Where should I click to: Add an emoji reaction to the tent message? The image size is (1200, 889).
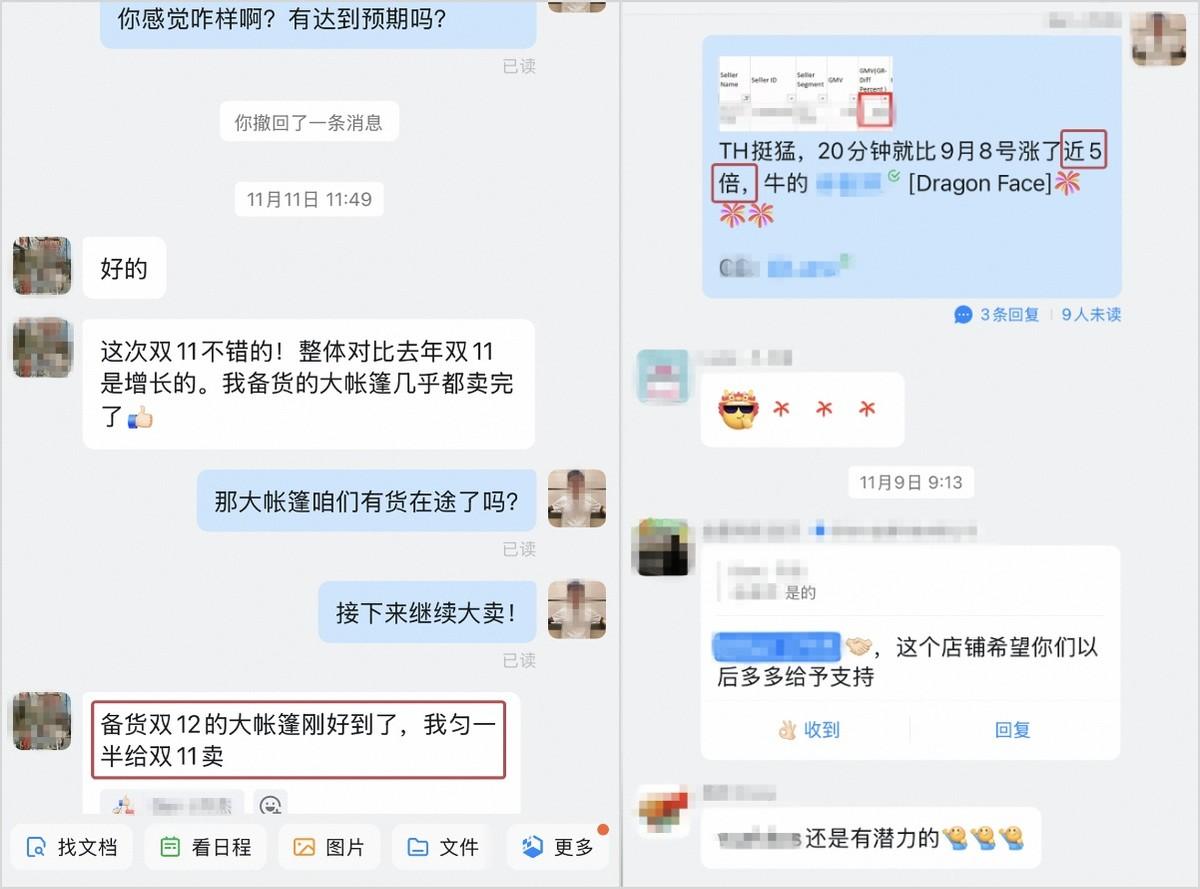[x=270, y=804]
